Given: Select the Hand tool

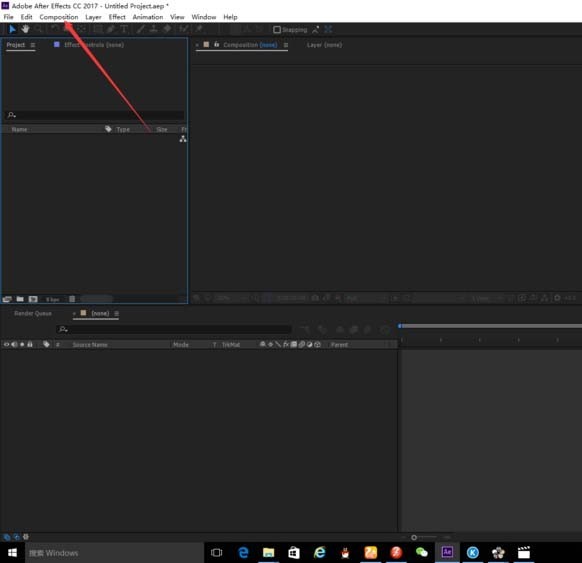Looking at the screenshot, I should coord(25,29).
